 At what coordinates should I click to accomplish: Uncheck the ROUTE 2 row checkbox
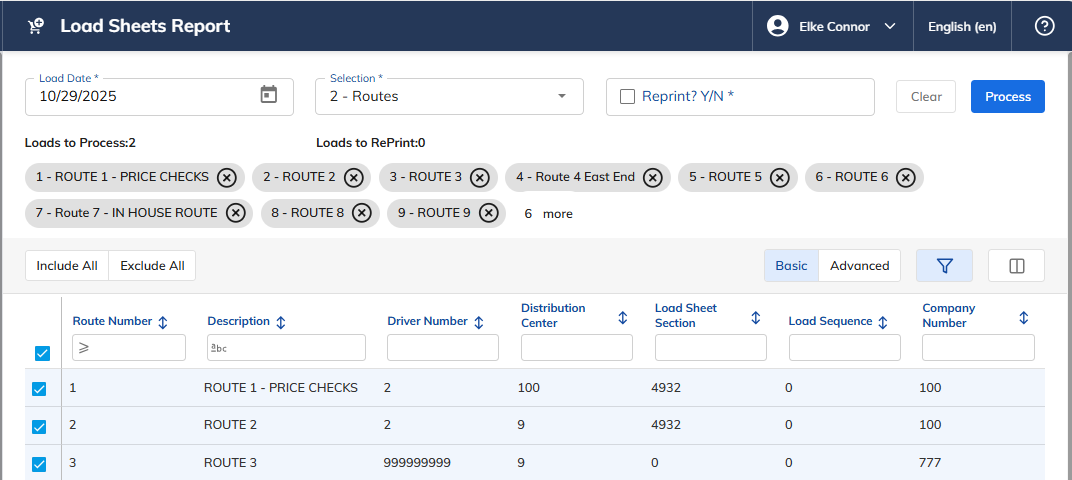[39, 427]
